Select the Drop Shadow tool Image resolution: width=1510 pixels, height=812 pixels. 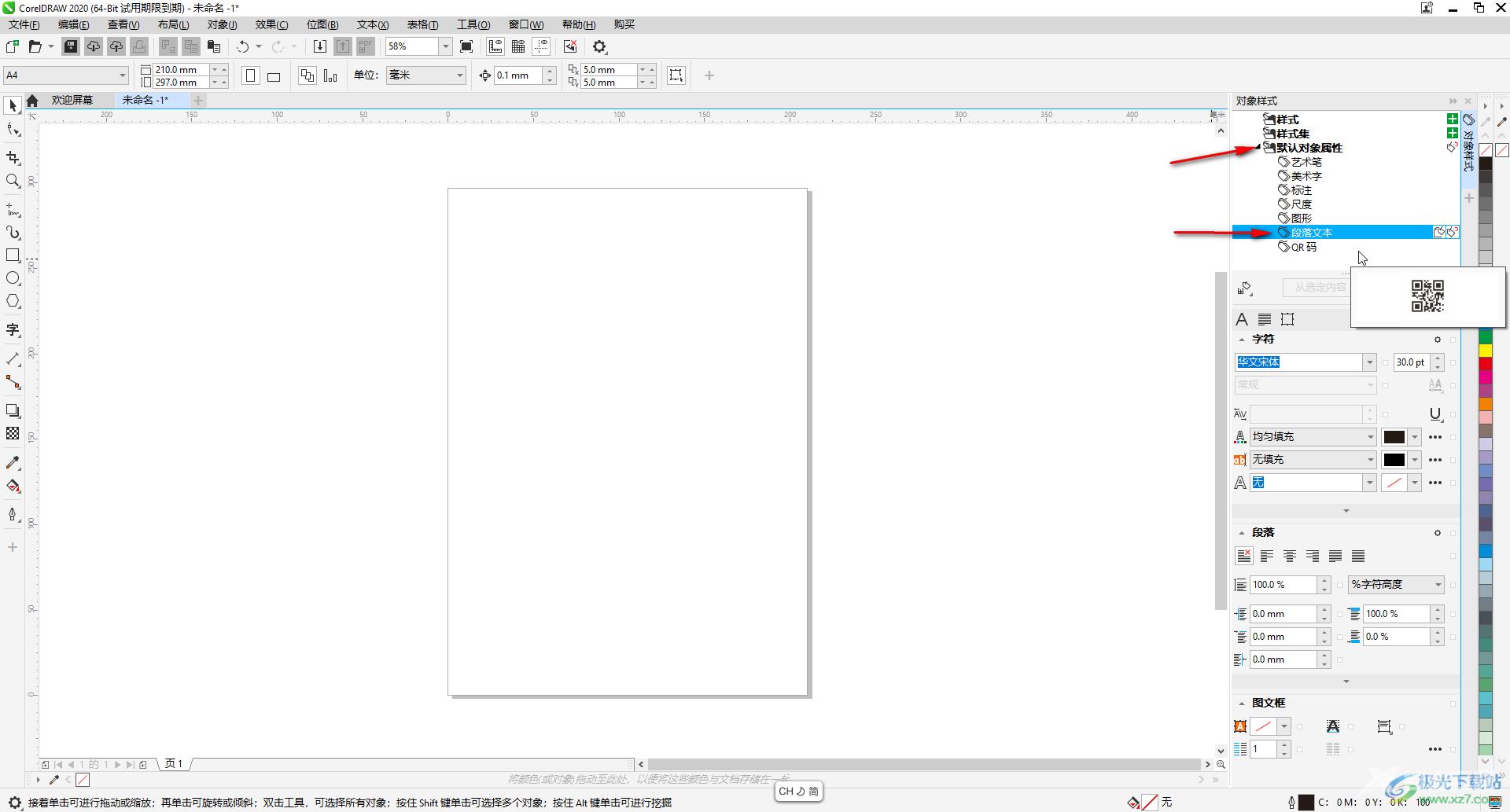pos(13,411)
